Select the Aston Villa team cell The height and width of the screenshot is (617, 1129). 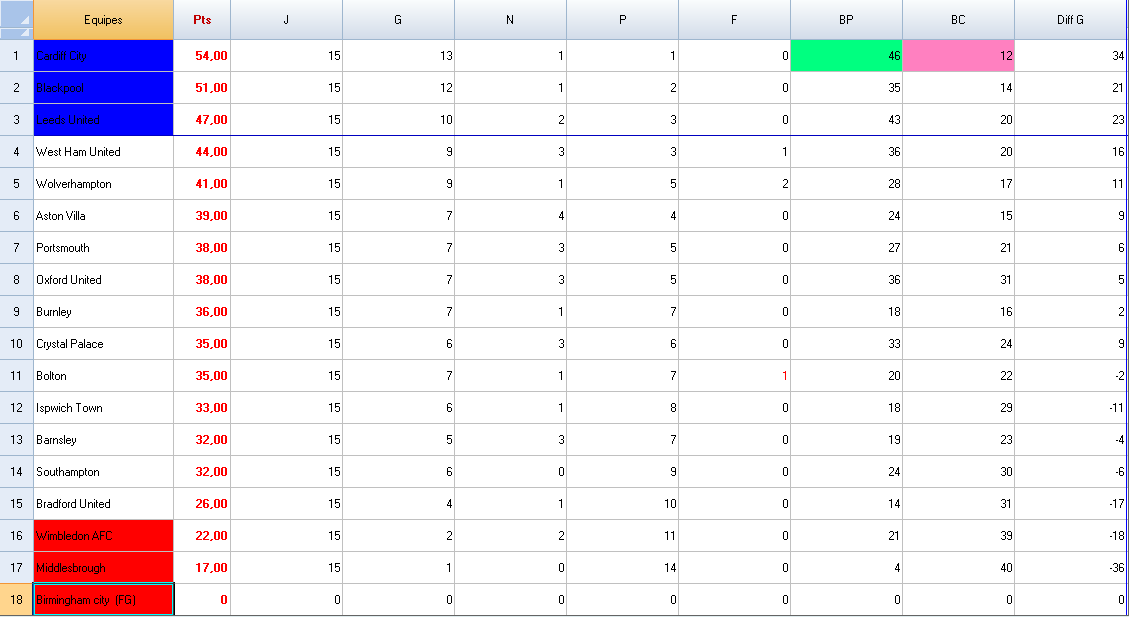tap(103, 215)
